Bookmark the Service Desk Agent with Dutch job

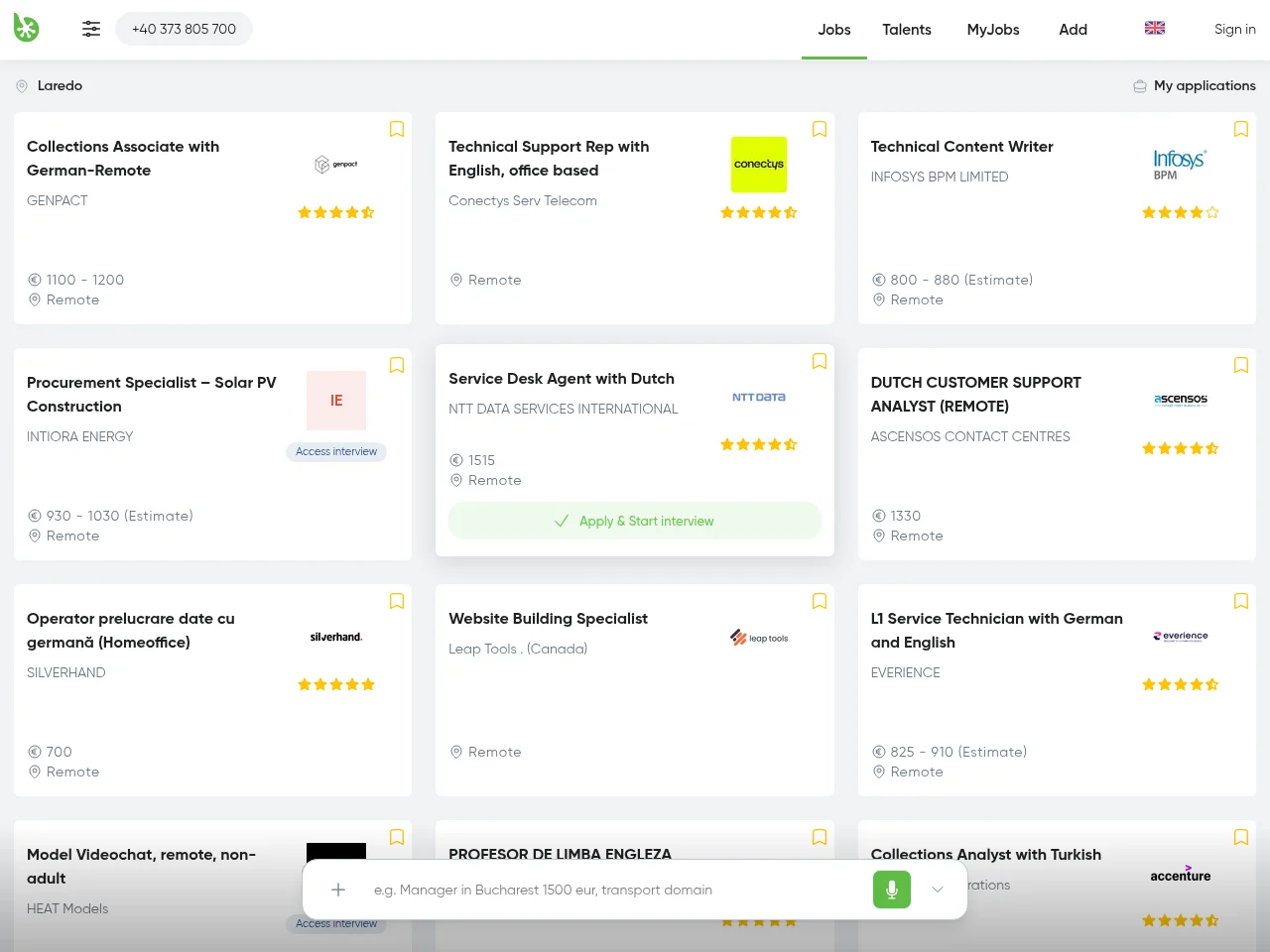(x=820, y=361)
